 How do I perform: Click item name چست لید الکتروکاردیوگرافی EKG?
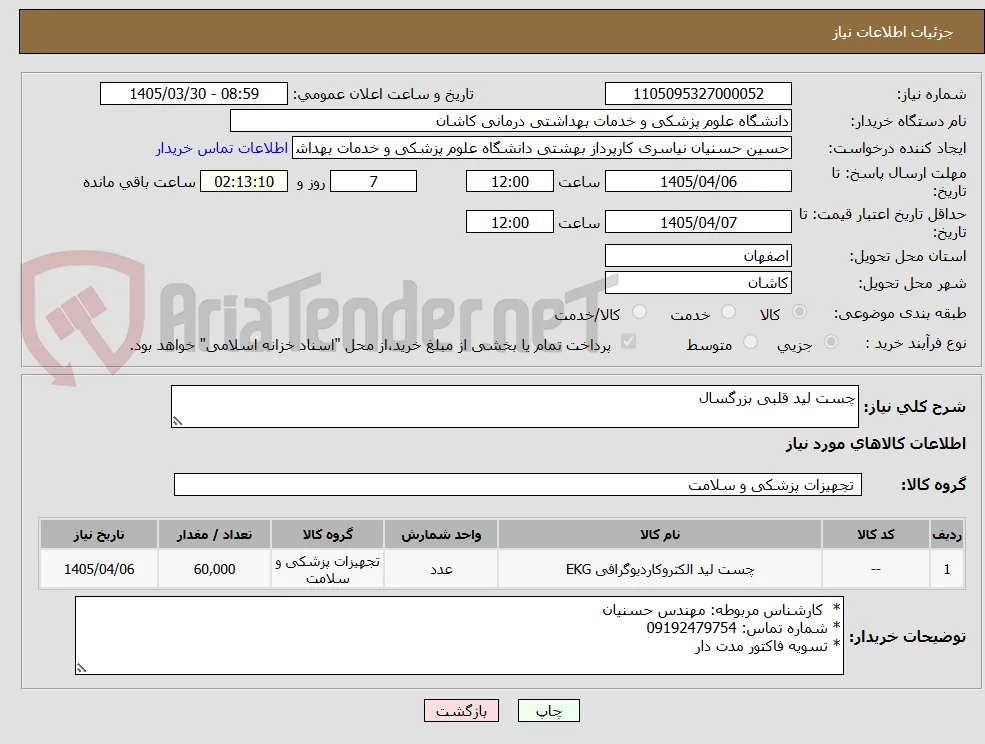tap(660, 569)
